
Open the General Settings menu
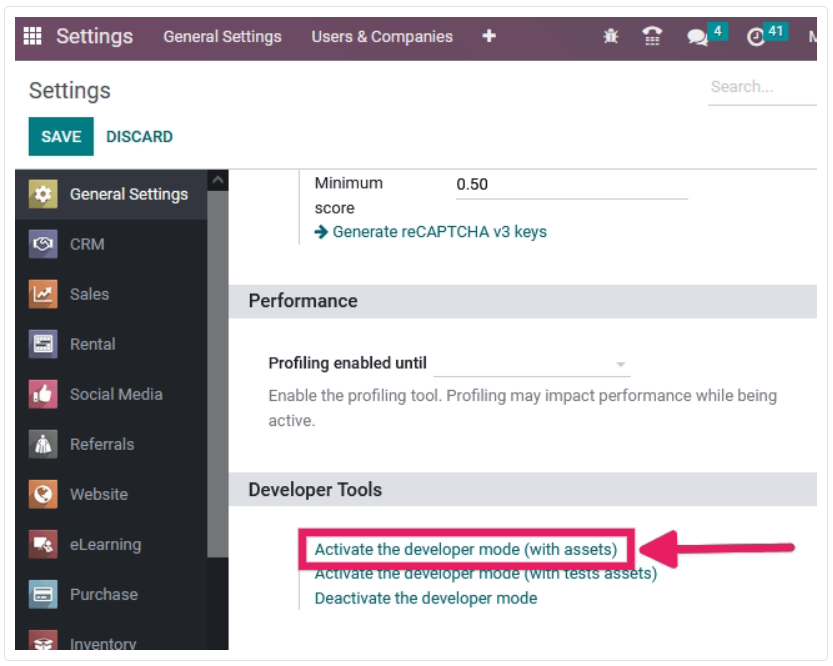[222, 37]
